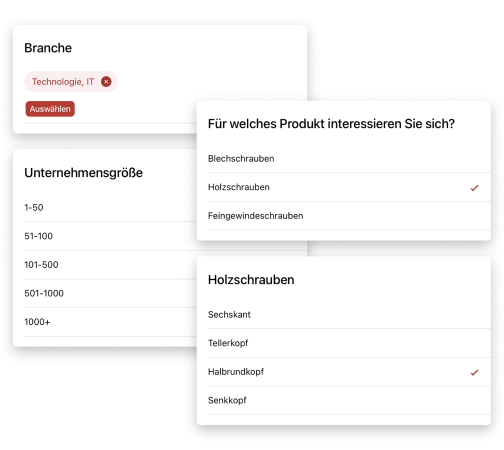Pick Senkkopf from the Holzschrauben list
Viewport: 504px width, 450px height.
349,400
